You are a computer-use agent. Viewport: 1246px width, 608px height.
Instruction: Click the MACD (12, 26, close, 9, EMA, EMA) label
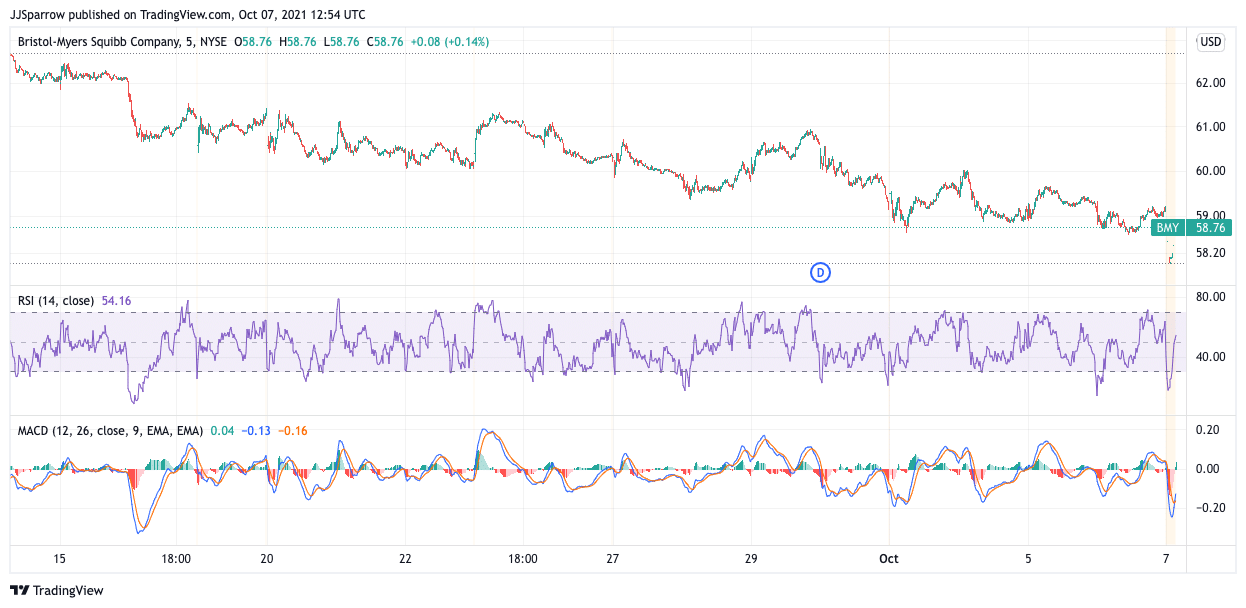tap(110, 430)
